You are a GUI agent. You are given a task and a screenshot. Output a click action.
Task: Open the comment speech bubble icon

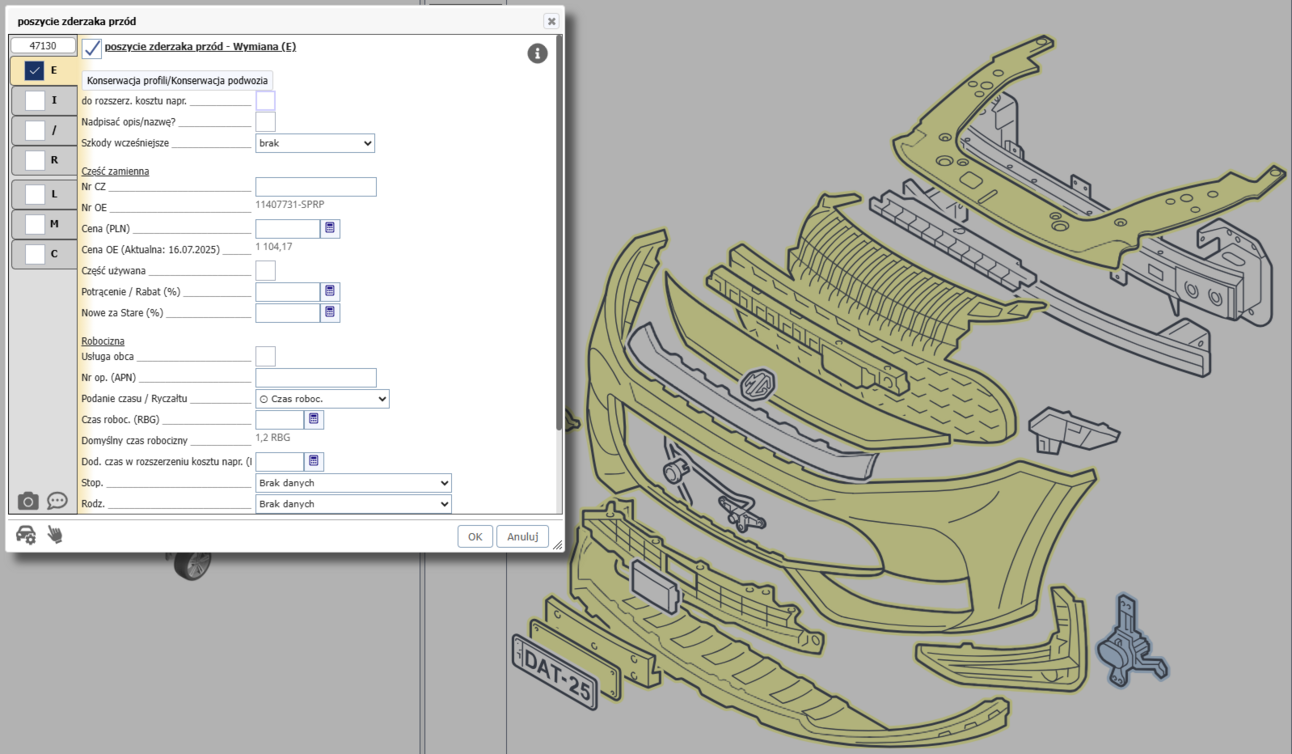coord(58,501)
